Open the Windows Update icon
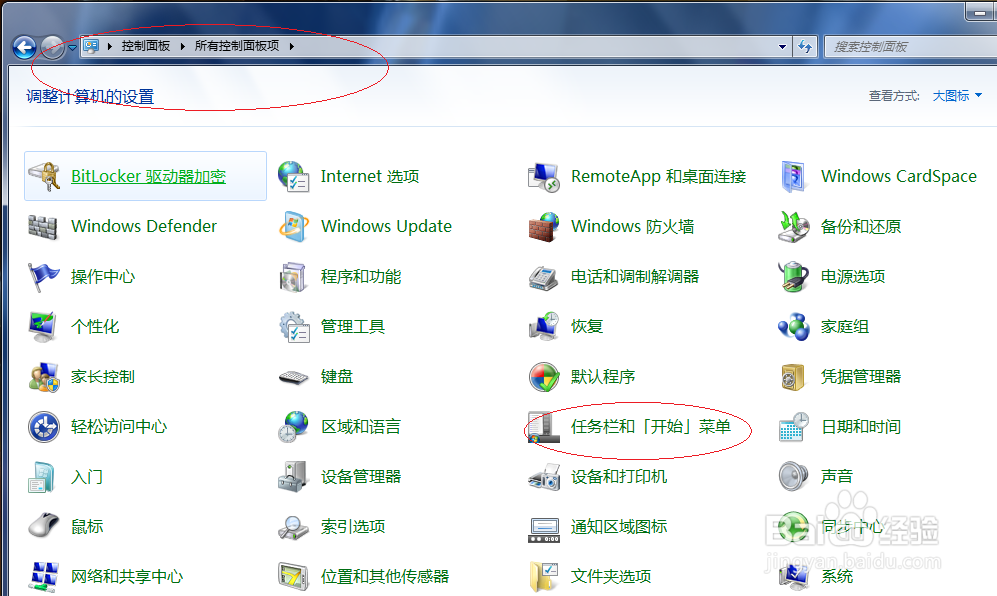 [x=294, y=226]
